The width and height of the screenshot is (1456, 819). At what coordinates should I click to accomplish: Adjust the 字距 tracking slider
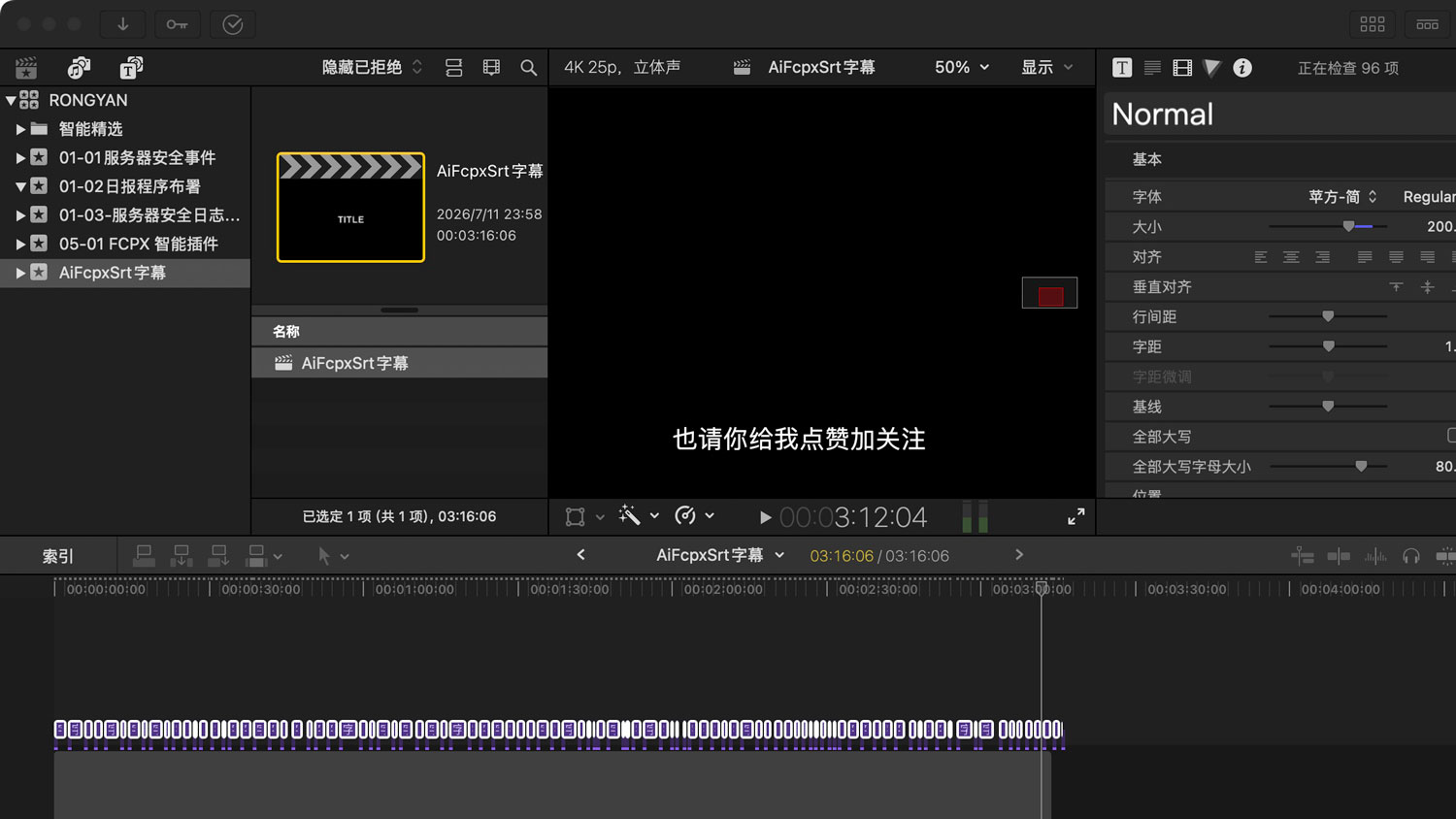[x=1328, y=346]
